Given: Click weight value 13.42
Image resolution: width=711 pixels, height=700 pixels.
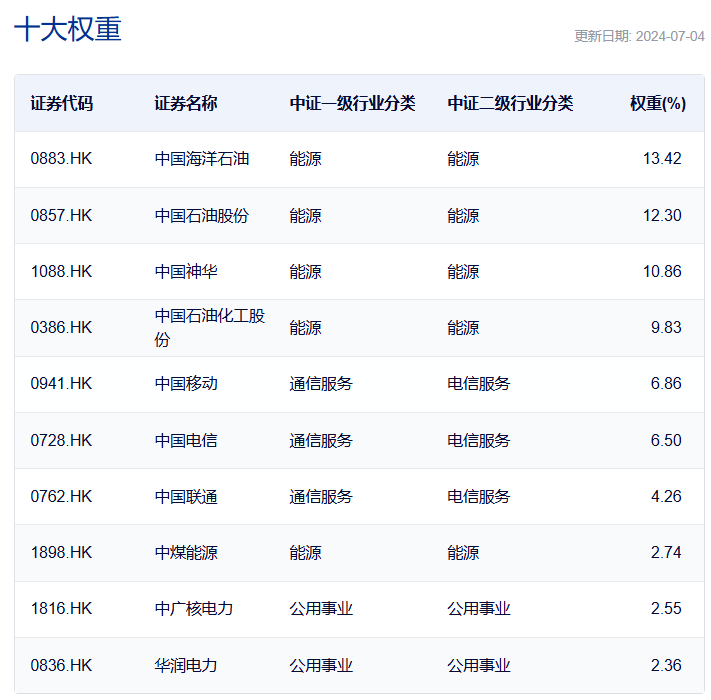Looking at the screenshot, I should pos(662,159).
